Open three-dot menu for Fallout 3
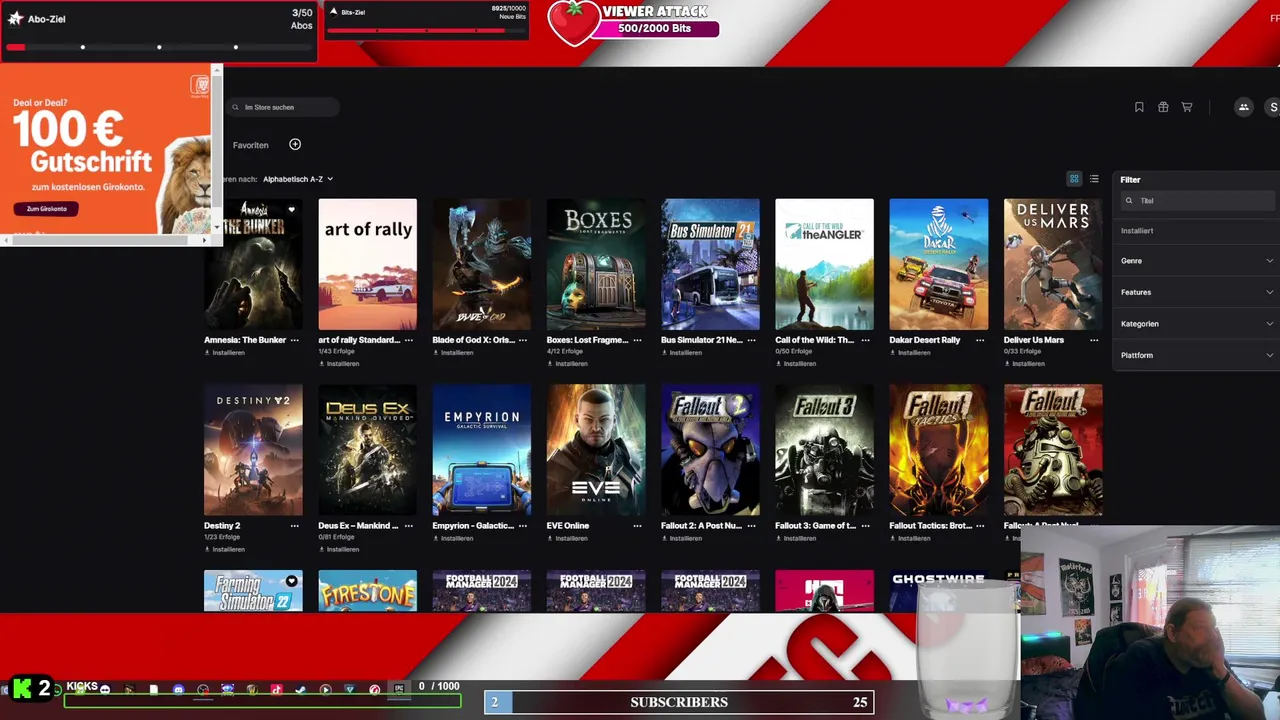The height and width of the screenshot is (720, 1280). click(x=865, y=526)
